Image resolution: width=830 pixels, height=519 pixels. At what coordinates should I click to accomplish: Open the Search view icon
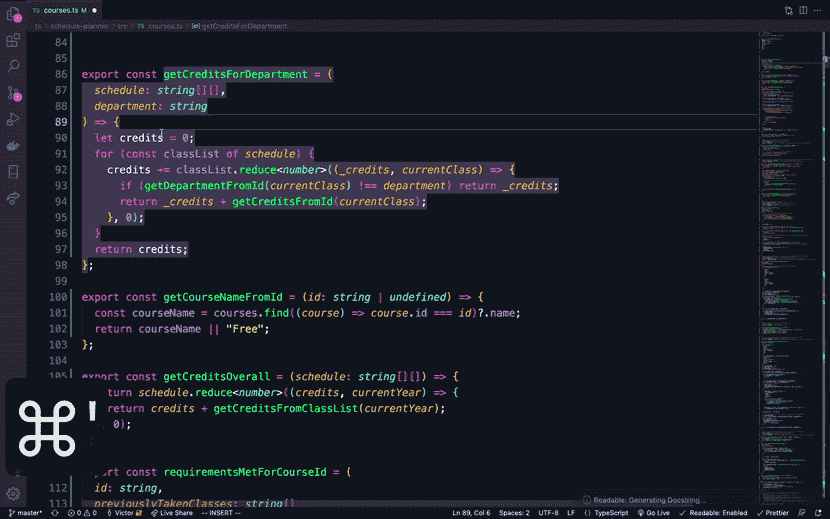tap(13, 66)
